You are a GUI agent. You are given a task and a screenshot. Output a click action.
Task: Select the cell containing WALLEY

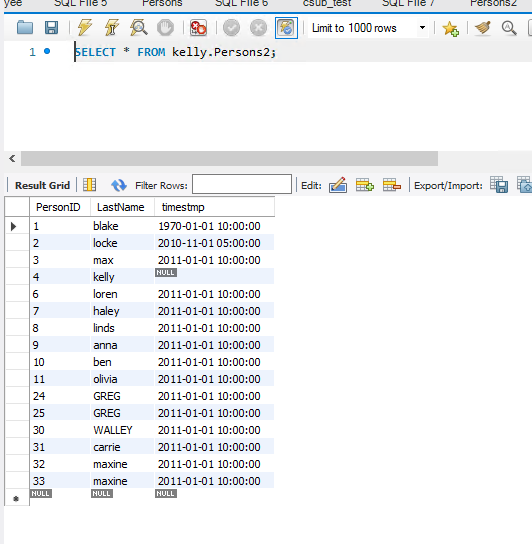point(122,430)
